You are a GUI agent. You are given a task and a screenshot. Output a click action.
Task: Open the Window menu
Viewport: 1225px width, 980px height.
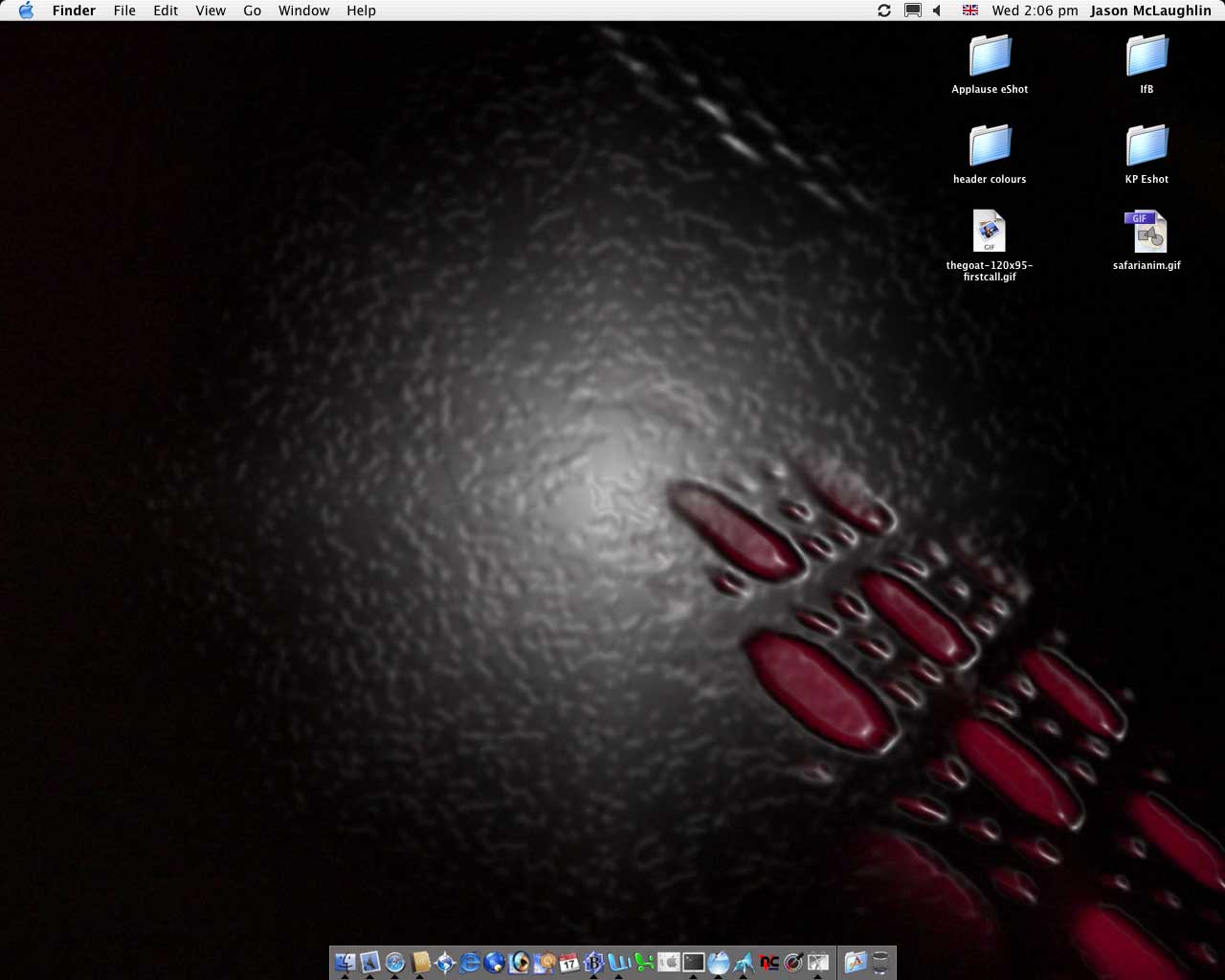303,11
